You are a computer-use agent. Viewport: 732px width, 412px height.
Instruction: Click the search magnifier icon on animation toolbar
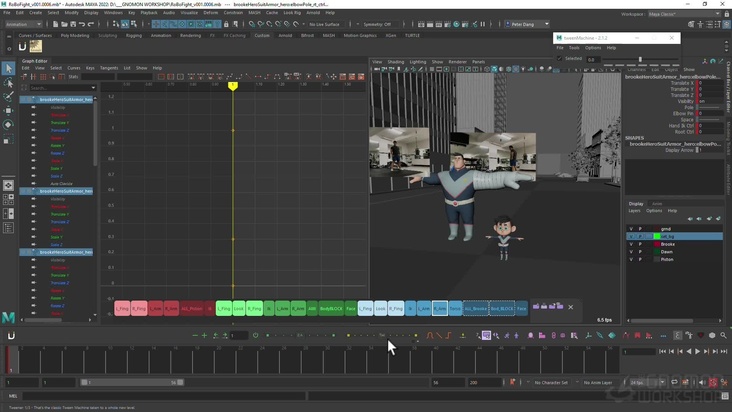(x=723, y=335)
